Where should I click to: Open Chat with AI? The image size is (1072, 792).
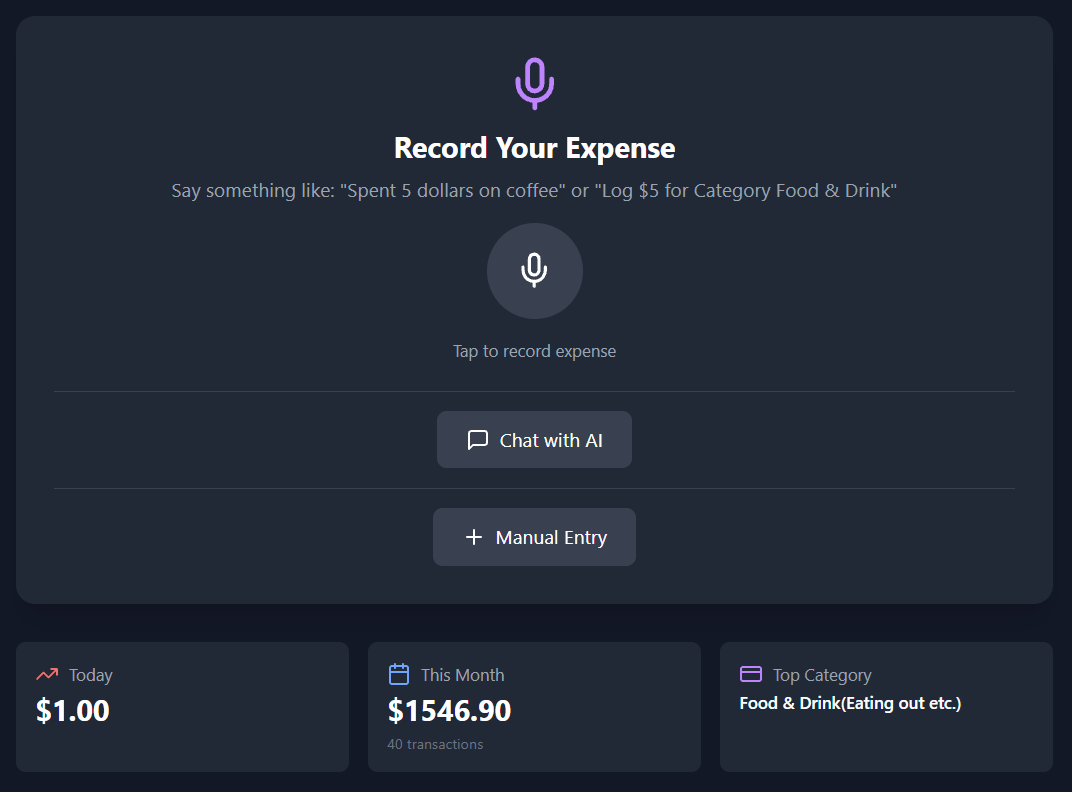pos(535,440)
